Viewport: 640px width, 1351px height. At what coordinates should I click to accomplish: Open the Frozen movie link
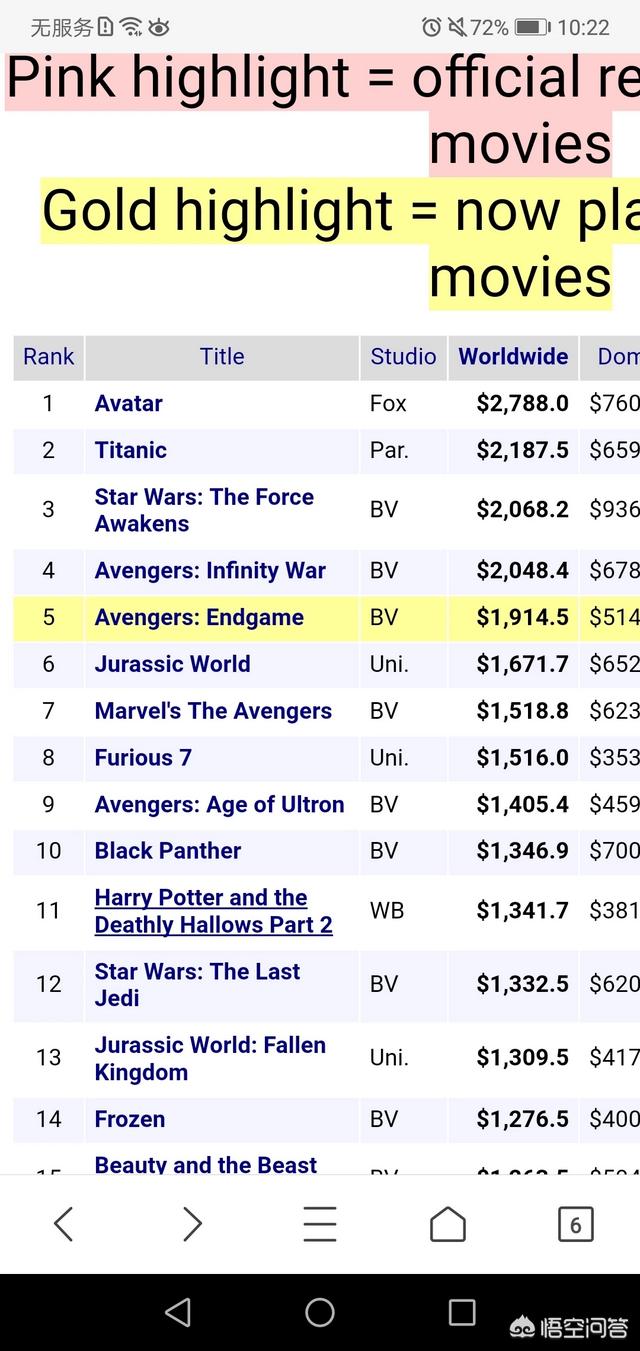pos(130,1119)
